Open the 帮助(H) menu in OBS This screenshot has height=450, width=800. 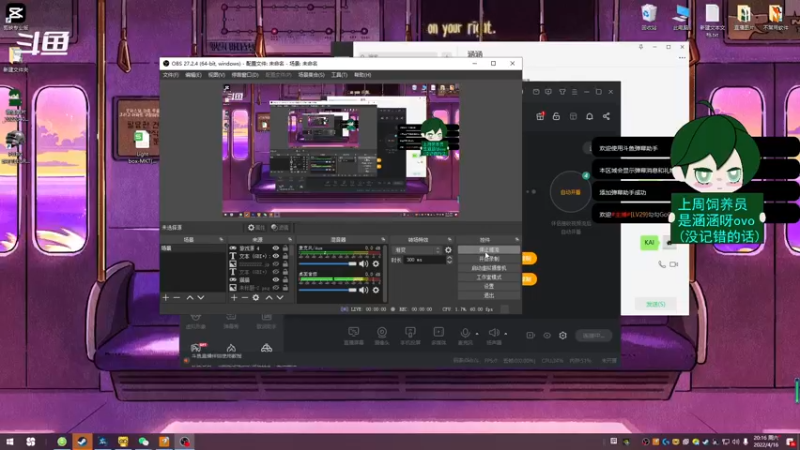coord(362,75)
